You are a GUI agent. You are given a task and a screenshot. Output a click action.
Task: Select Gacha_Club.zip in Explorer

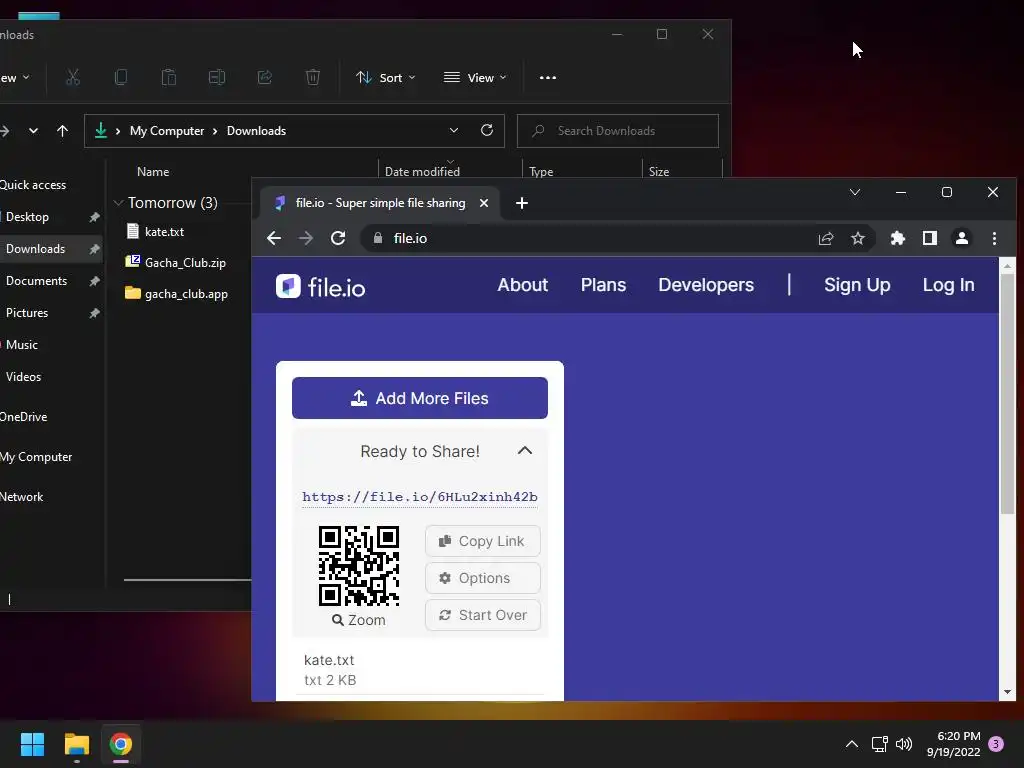tap(176, 263)
